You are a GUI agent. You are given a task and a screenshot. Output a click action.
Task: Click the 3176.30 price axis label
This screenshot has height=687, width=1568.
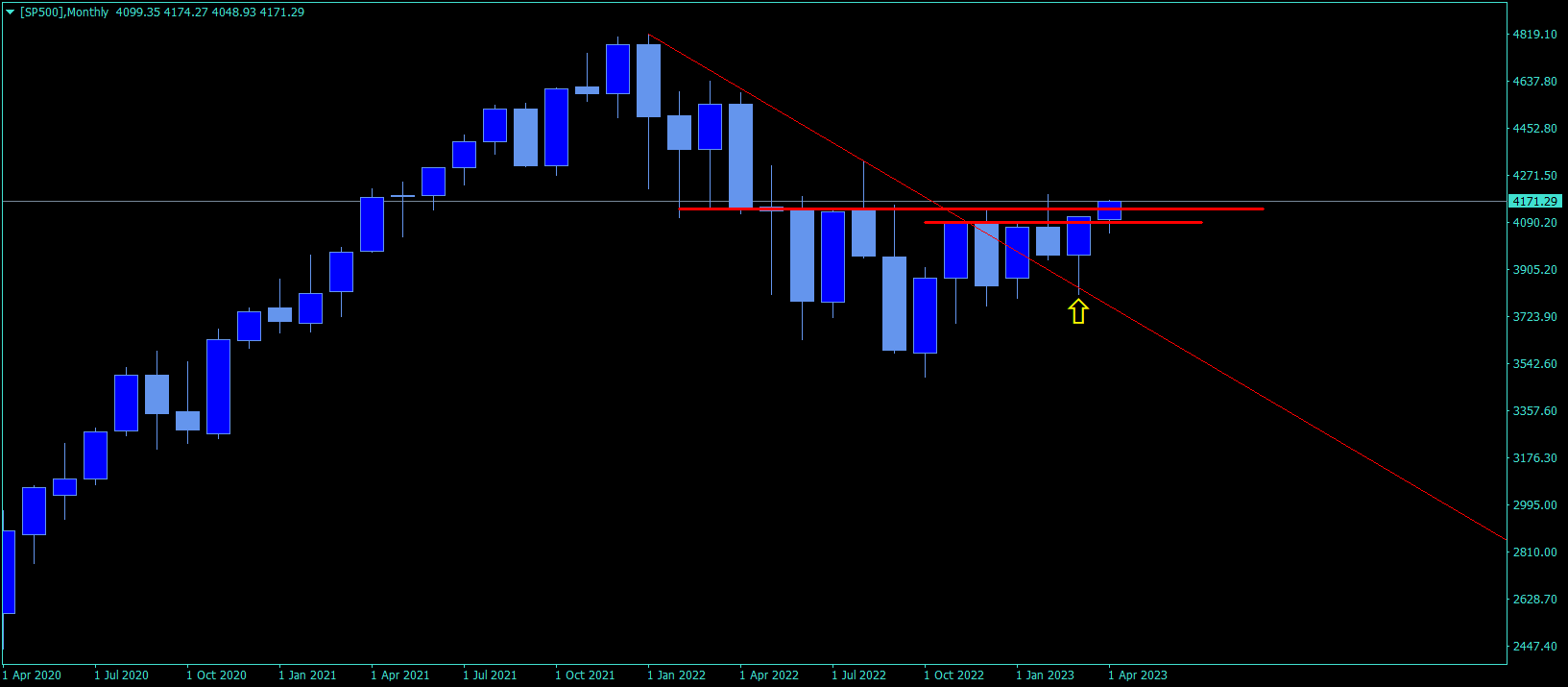pos(1535,458)
